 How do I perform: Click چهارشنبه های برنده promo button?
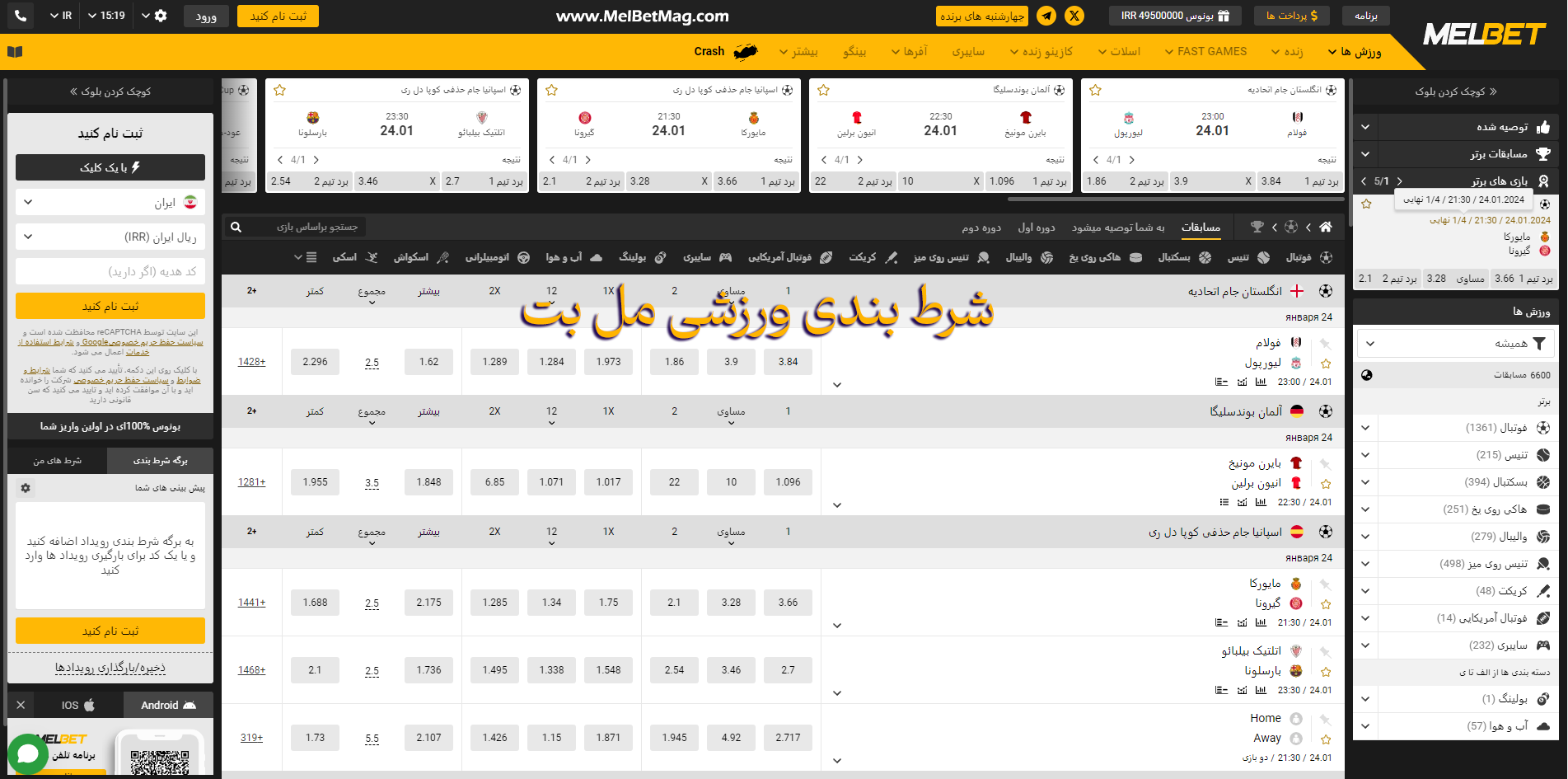click(982, 16)
